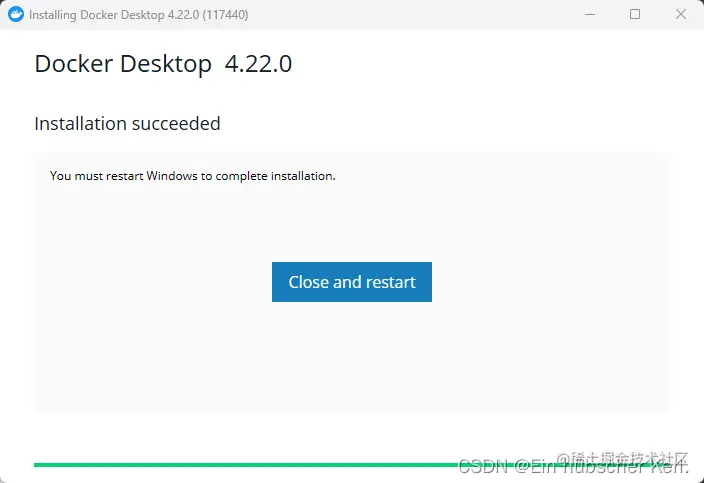
Task: Click the Docker whale icon in title bar
Action: click(16, 14)
